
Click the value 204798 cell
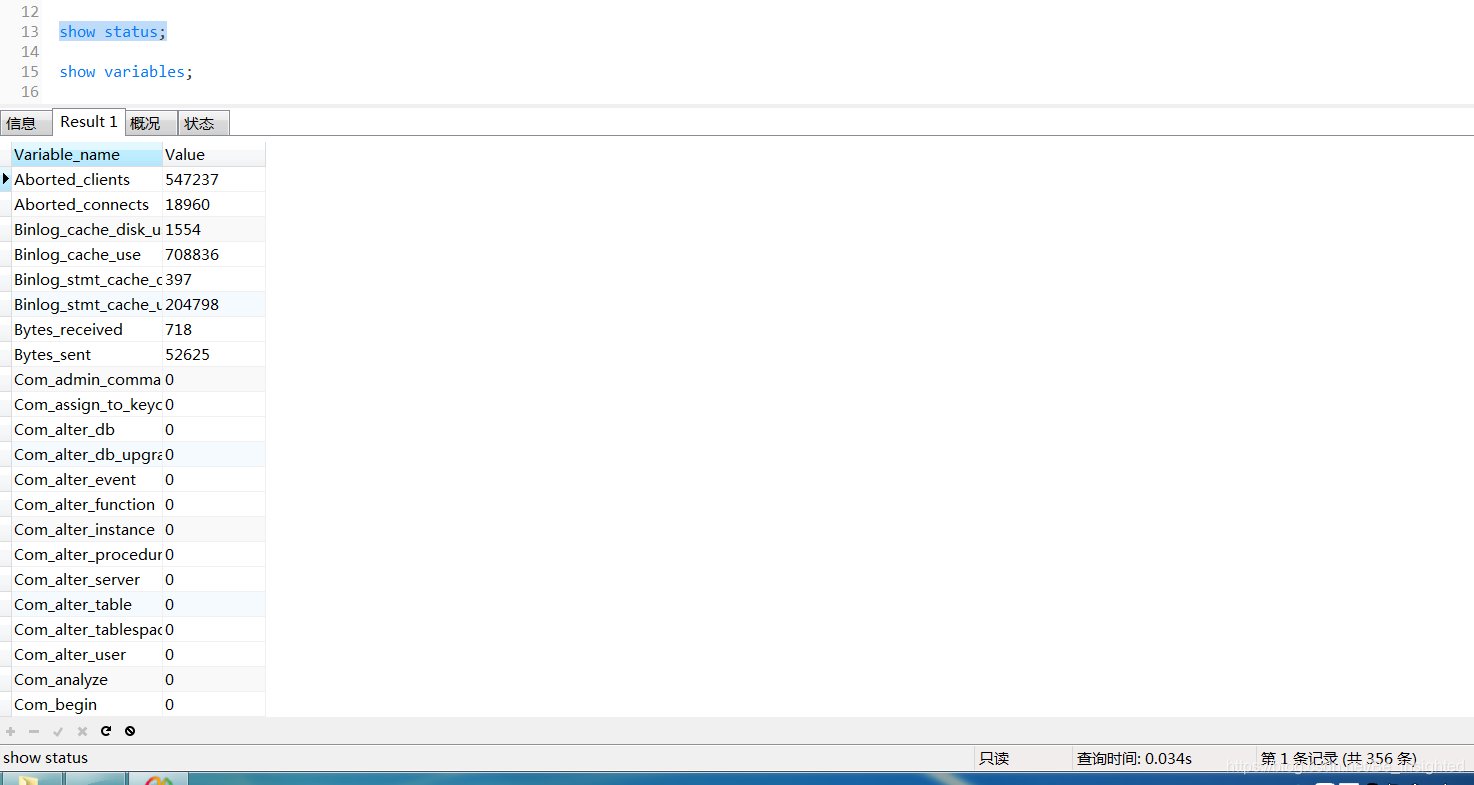tap(214, 304)
